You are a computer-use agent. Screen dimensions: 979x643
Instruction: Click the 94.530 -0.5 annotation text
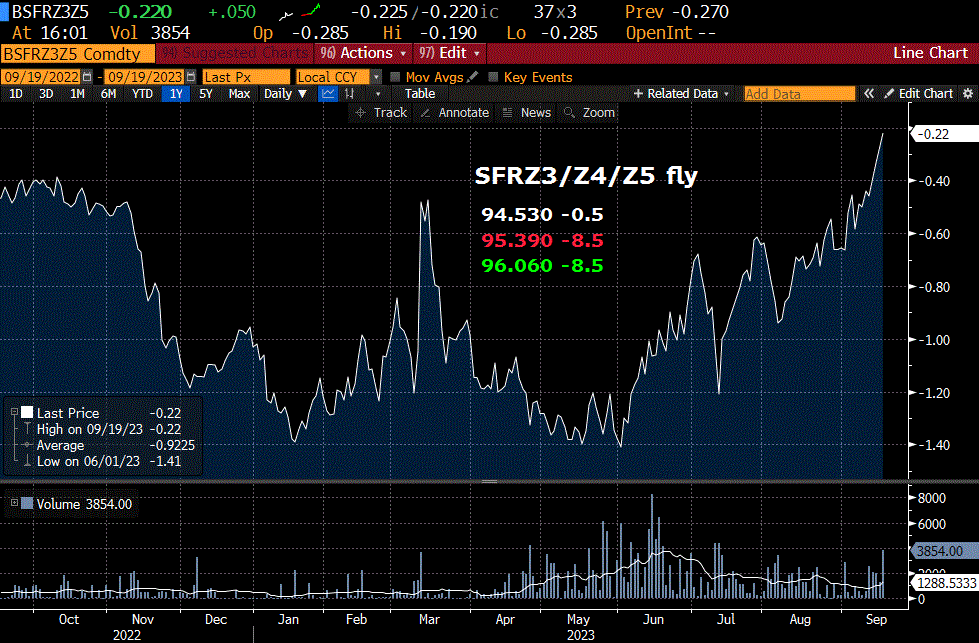(x=542, y=215)
